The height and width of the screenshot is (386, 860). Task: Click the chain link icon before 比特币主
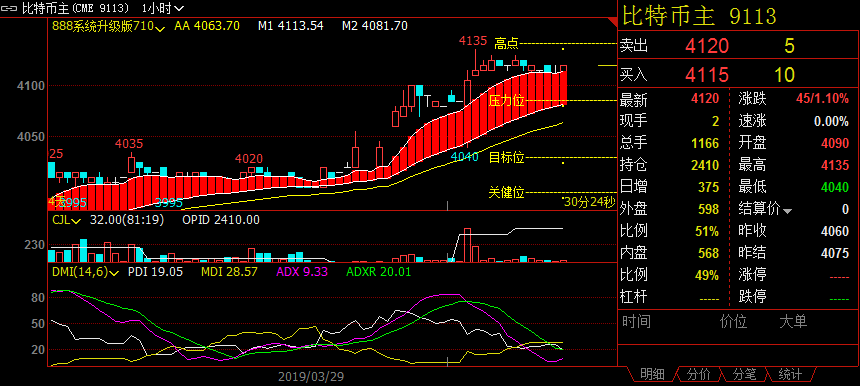pos(9,8)
